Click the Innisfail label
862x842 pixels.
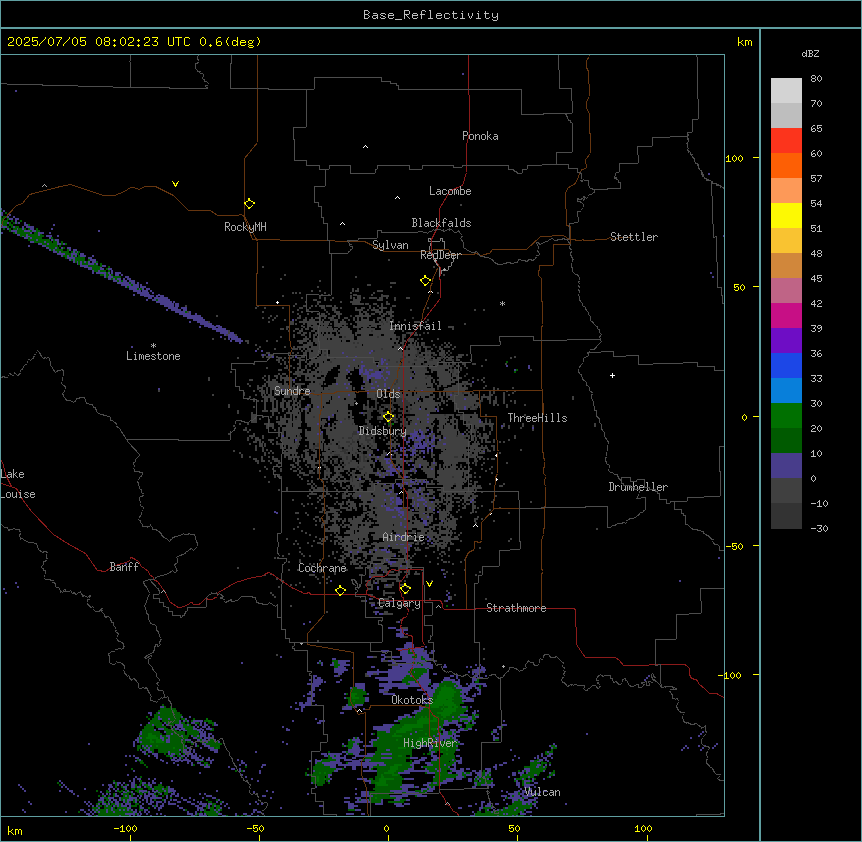pyautogui.click(x=415, y=326)
